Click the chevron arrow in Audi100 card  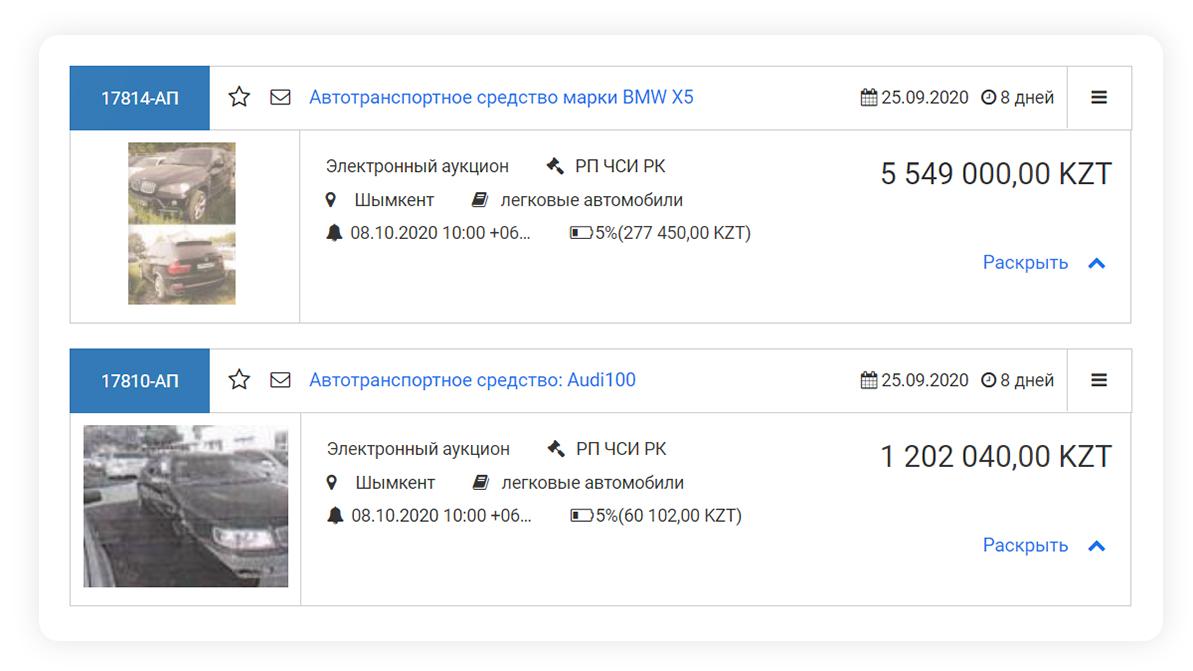point(1097,546)
